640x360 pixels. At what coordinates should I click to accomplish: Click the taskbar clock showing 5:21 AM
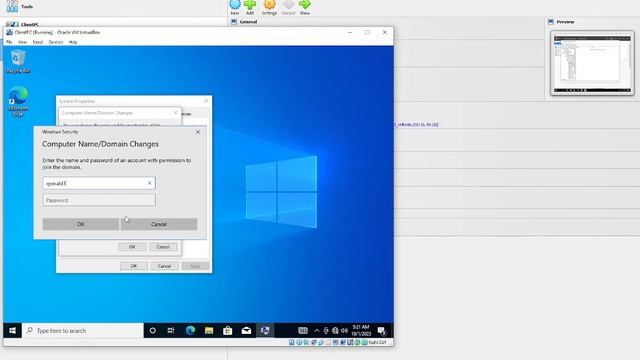[361, 330]
